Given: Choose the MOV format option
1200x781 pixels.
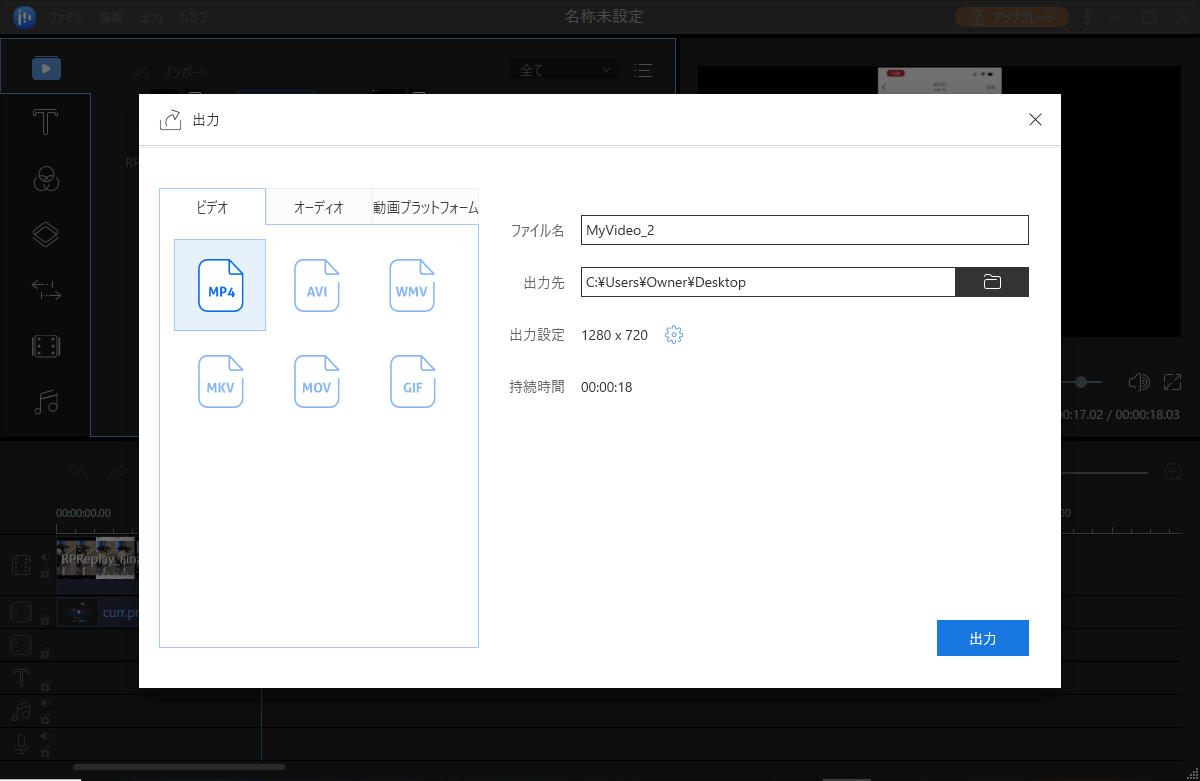Looking at the screenshot, I should (x=316, y=381).
